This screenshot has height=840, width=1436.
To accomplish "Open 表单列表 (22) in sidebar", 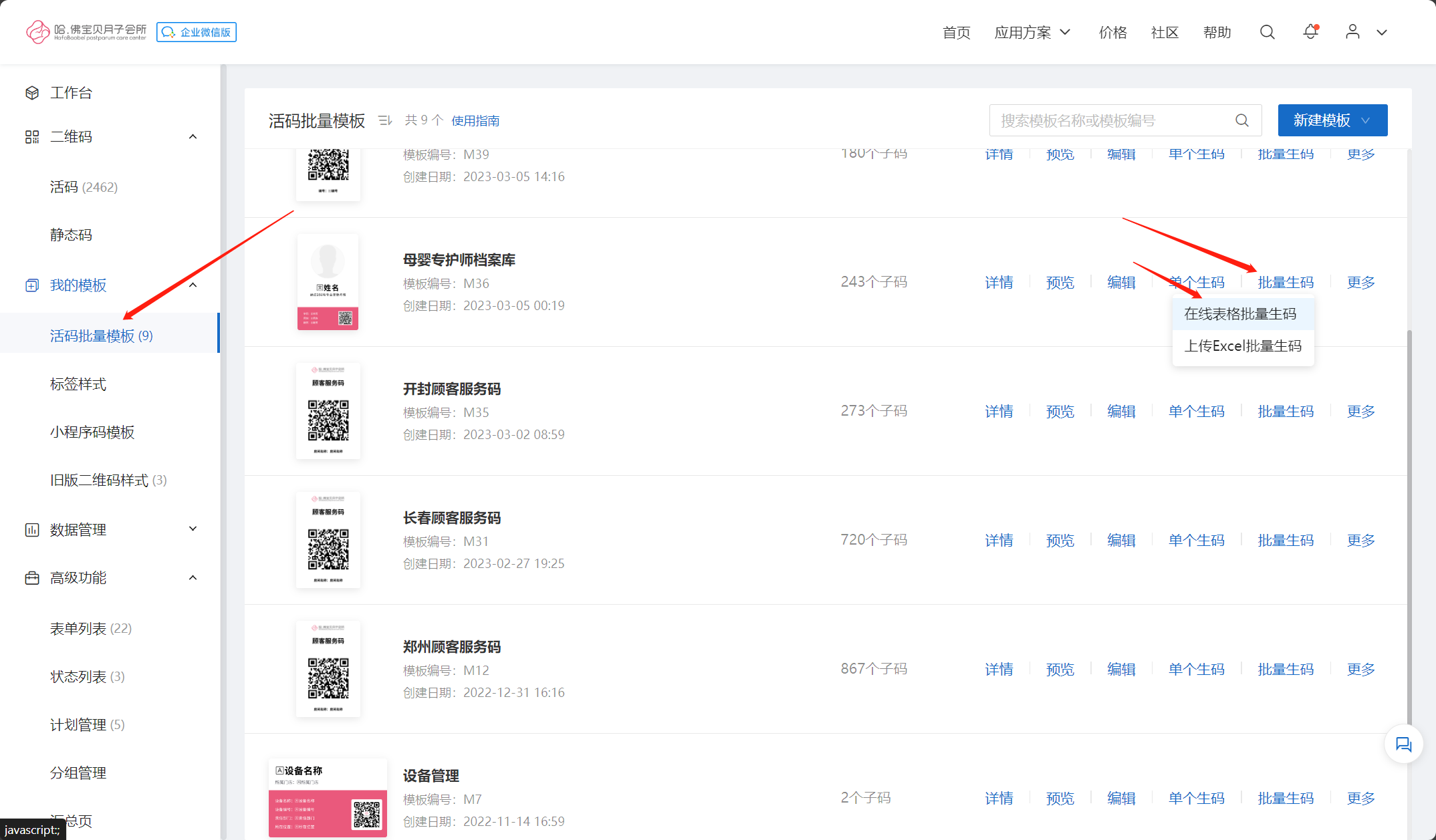I will click(x=91, y=629).
